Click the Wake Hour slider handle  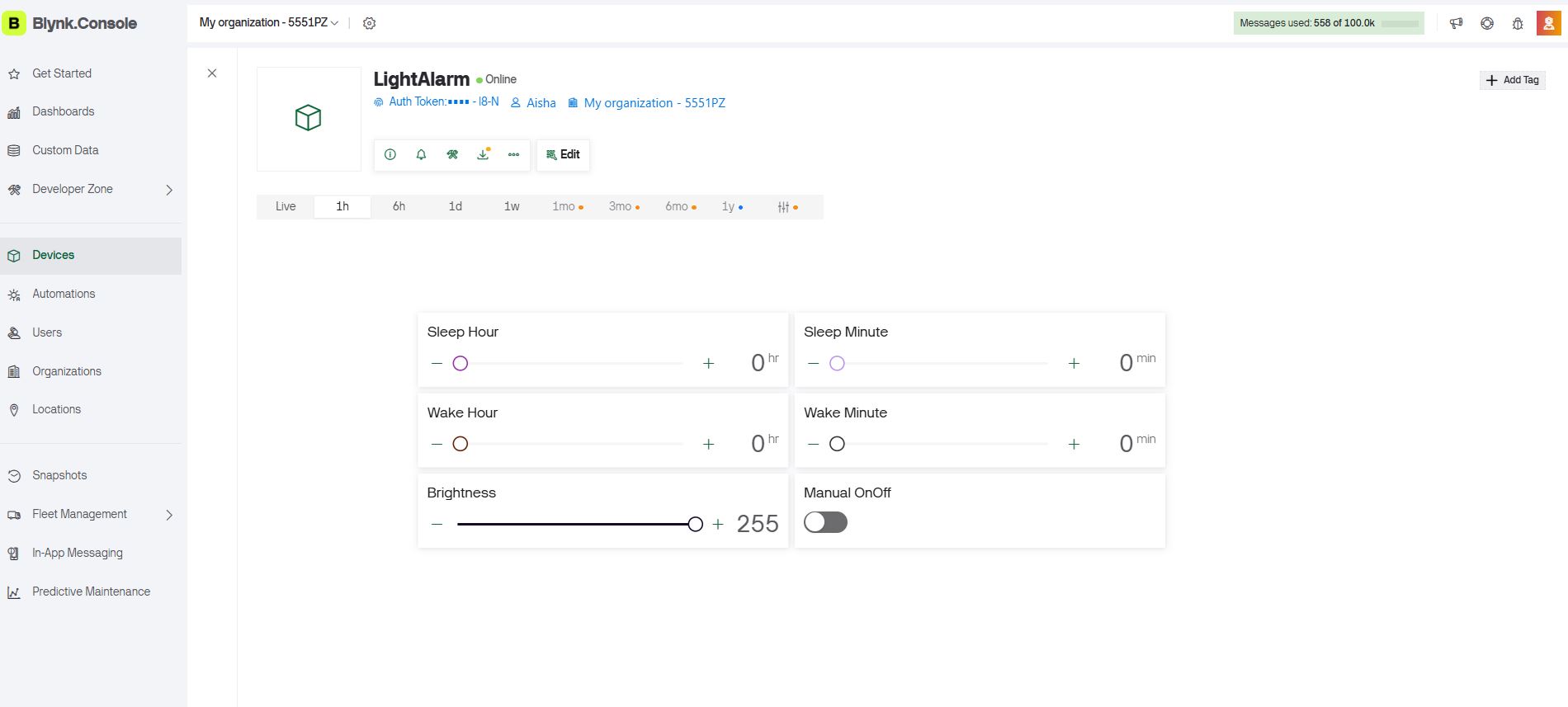pos(460,444)
